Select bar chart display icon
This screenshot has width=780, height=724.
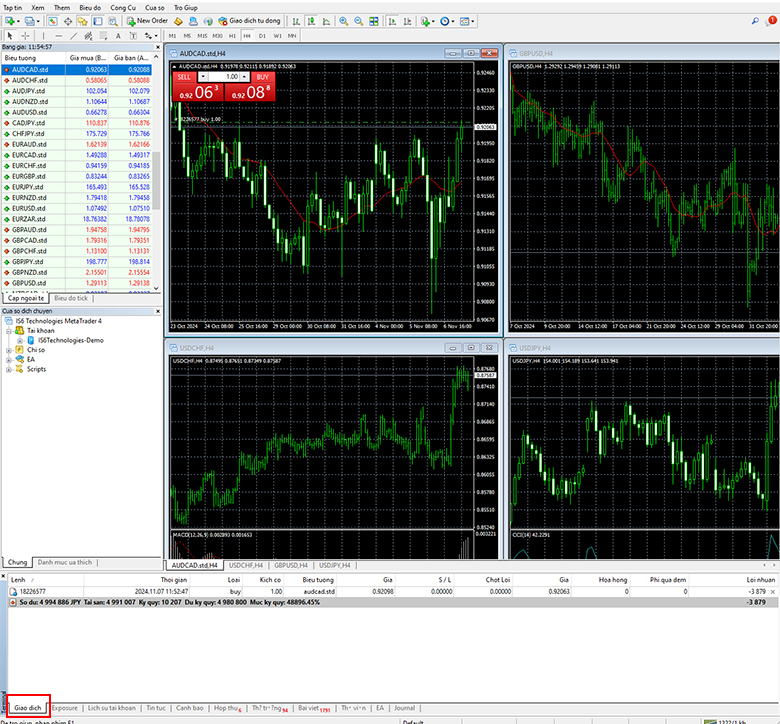296,21
